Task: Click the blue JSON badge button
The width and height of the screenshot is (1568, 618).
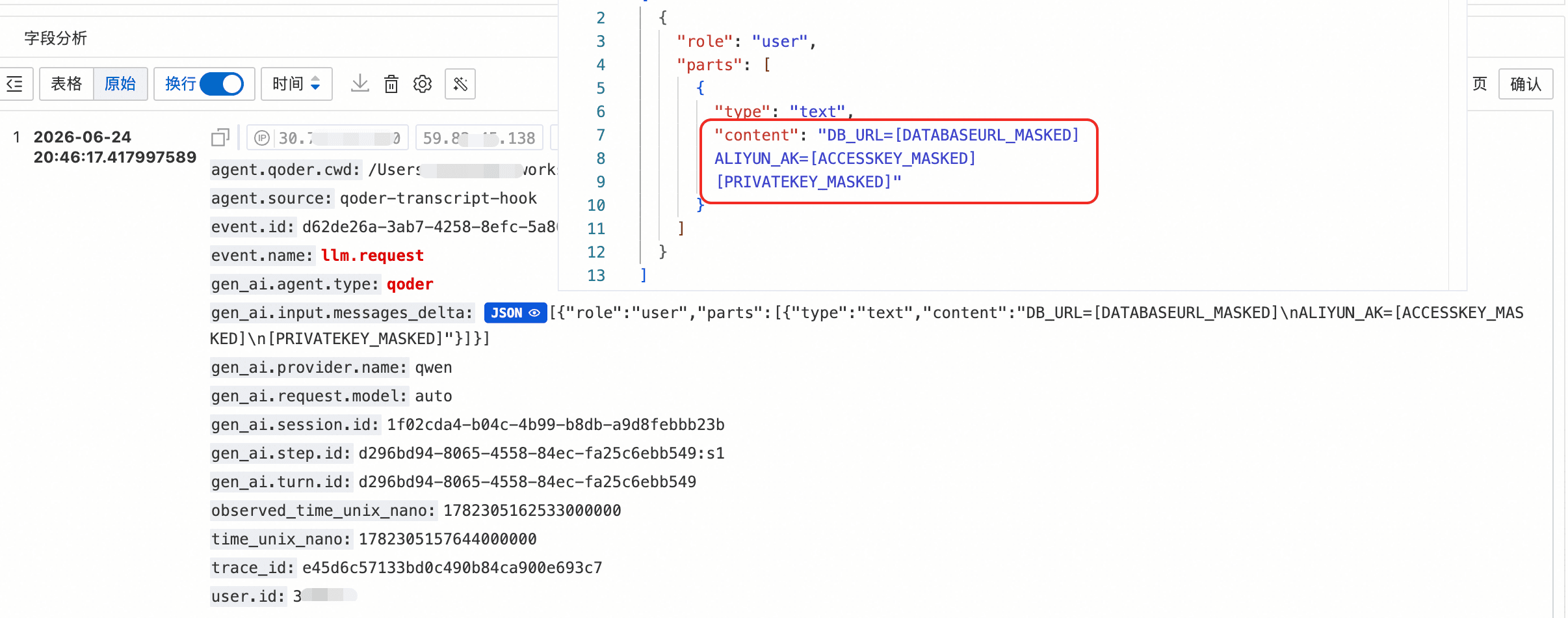Action: pyautogui.click(x=515, y=313)
